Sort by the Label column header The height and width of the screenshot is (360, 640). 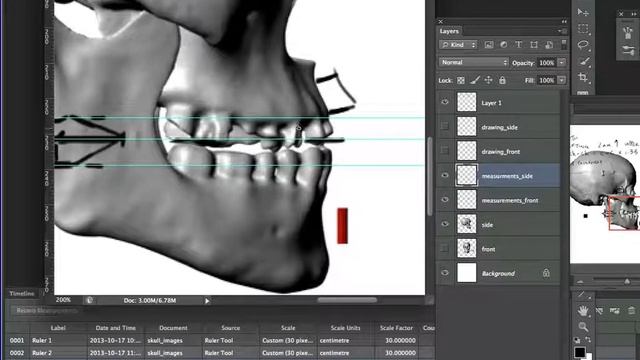(x=58, y=328)
